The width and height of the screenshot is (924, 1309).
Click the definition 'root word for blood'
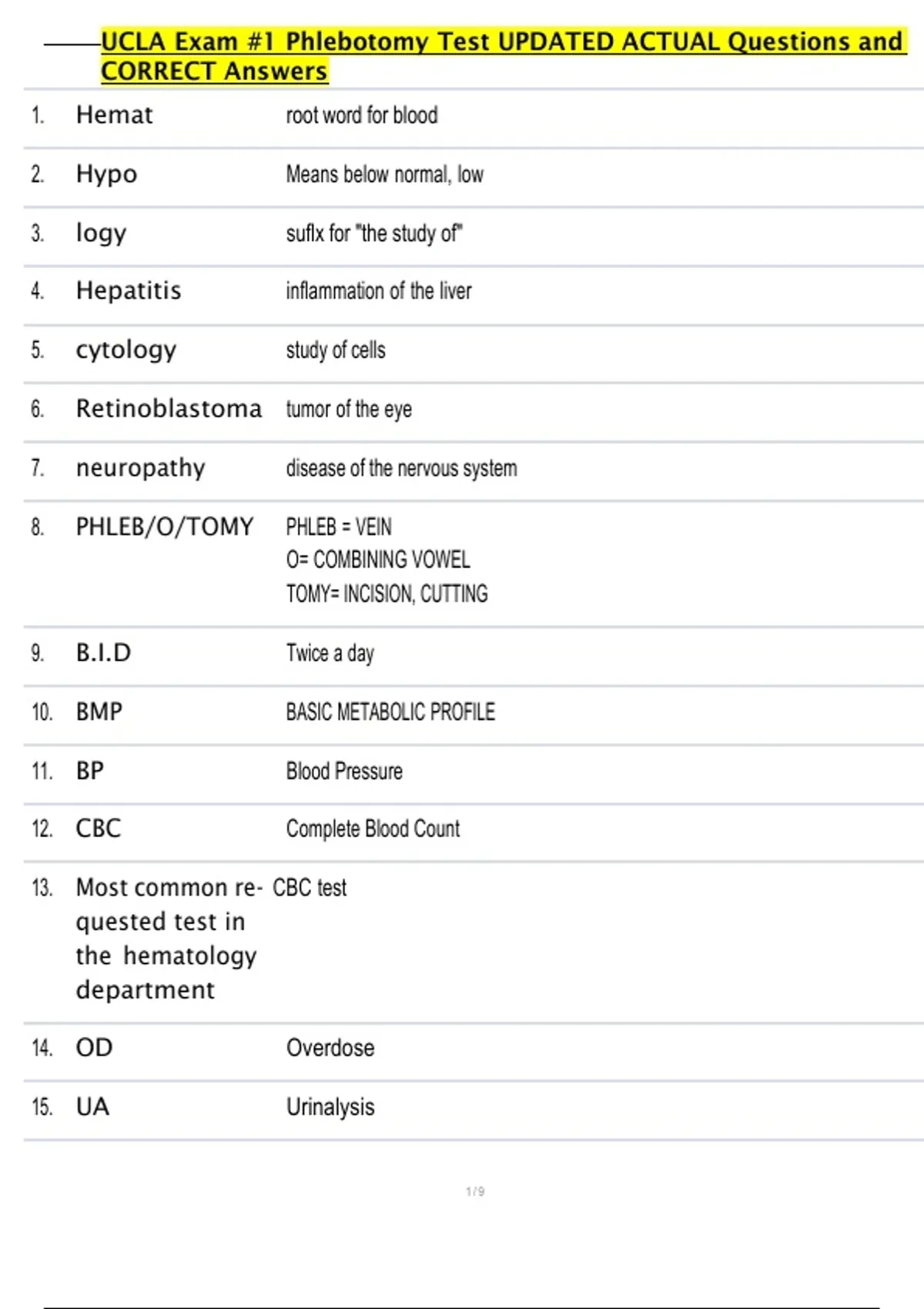point(362,115)
